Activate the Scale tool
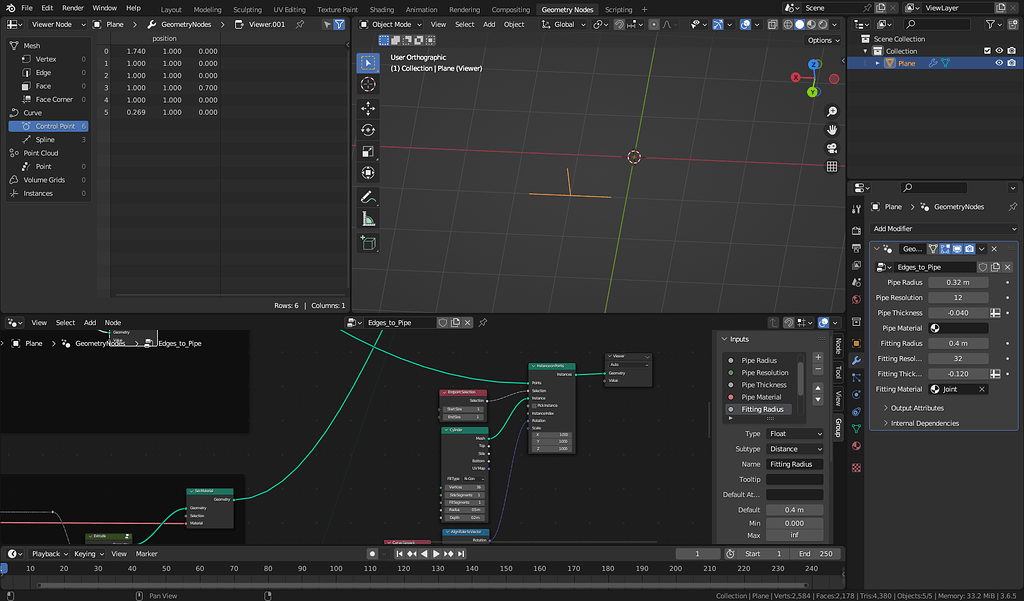This screenshot has width=1024, height=601. coord(368,152)
